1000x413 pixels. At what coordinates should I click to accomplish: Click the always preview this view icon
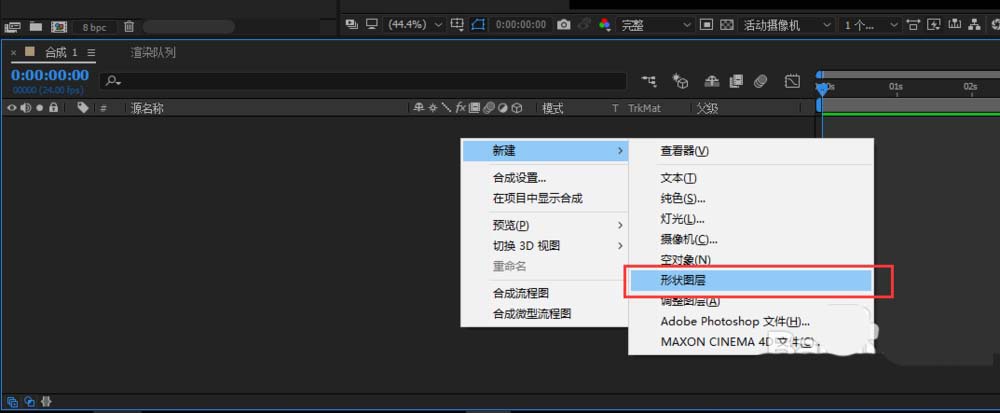[351, 25]
